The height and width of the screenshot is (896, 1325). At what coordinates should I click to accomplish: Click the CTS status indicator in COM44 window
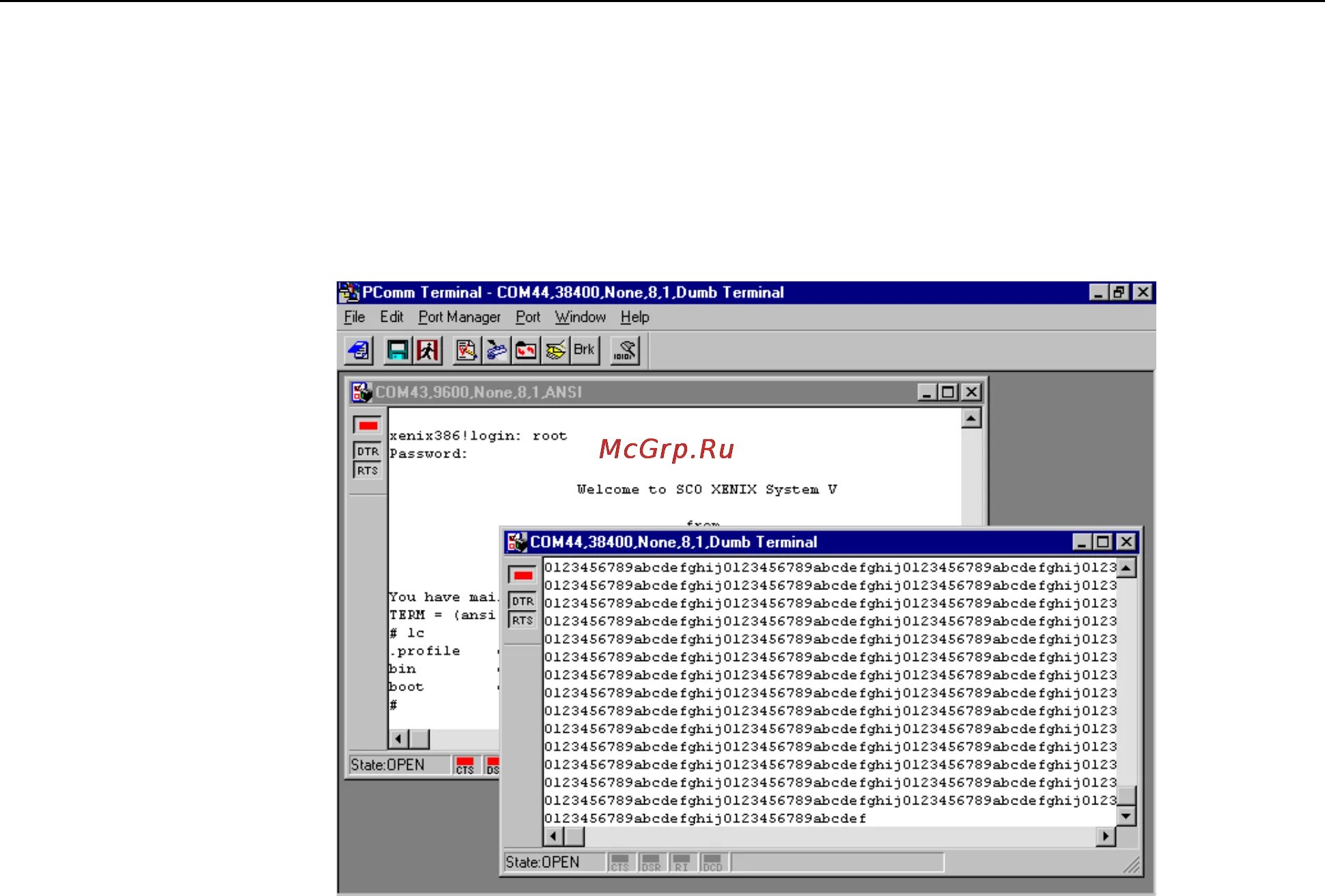[620, 863]
